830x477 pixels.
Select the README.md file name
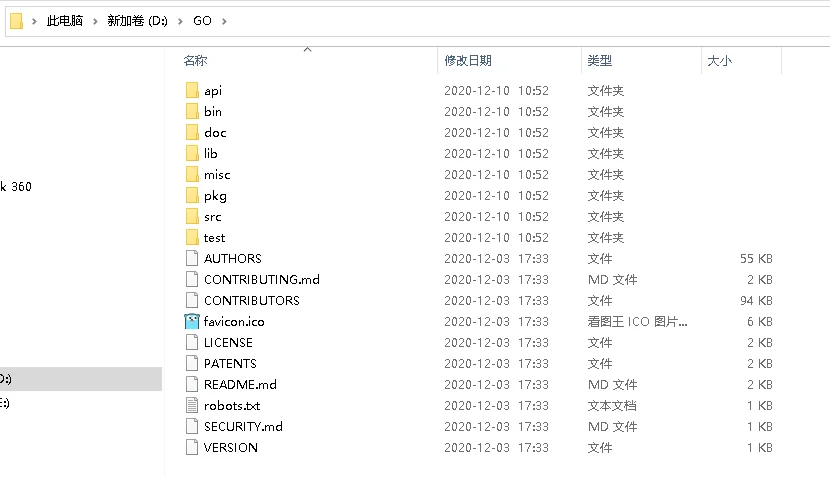(240, 384)
